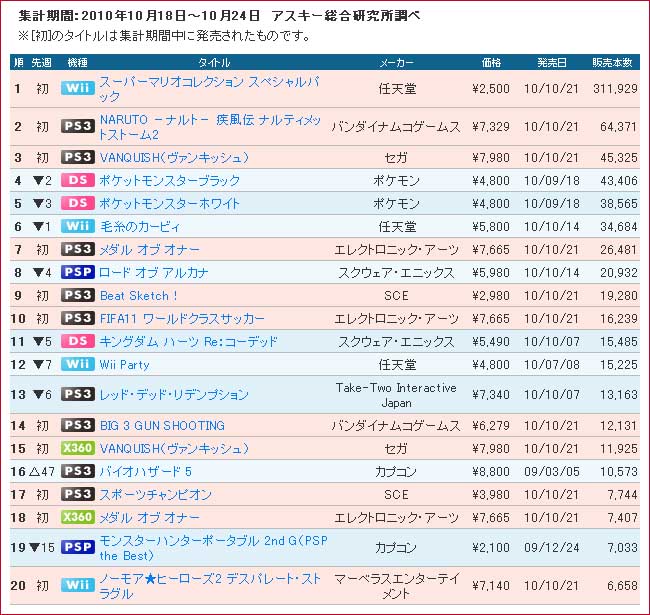Click the PS3 badge beside BIG 3 GUN SHOOTING

pyautogui.click(x=78, y=426)
